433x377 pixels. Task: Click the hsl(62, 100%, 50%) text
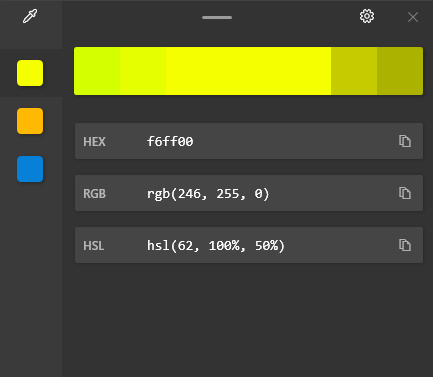tap(216, 246)
